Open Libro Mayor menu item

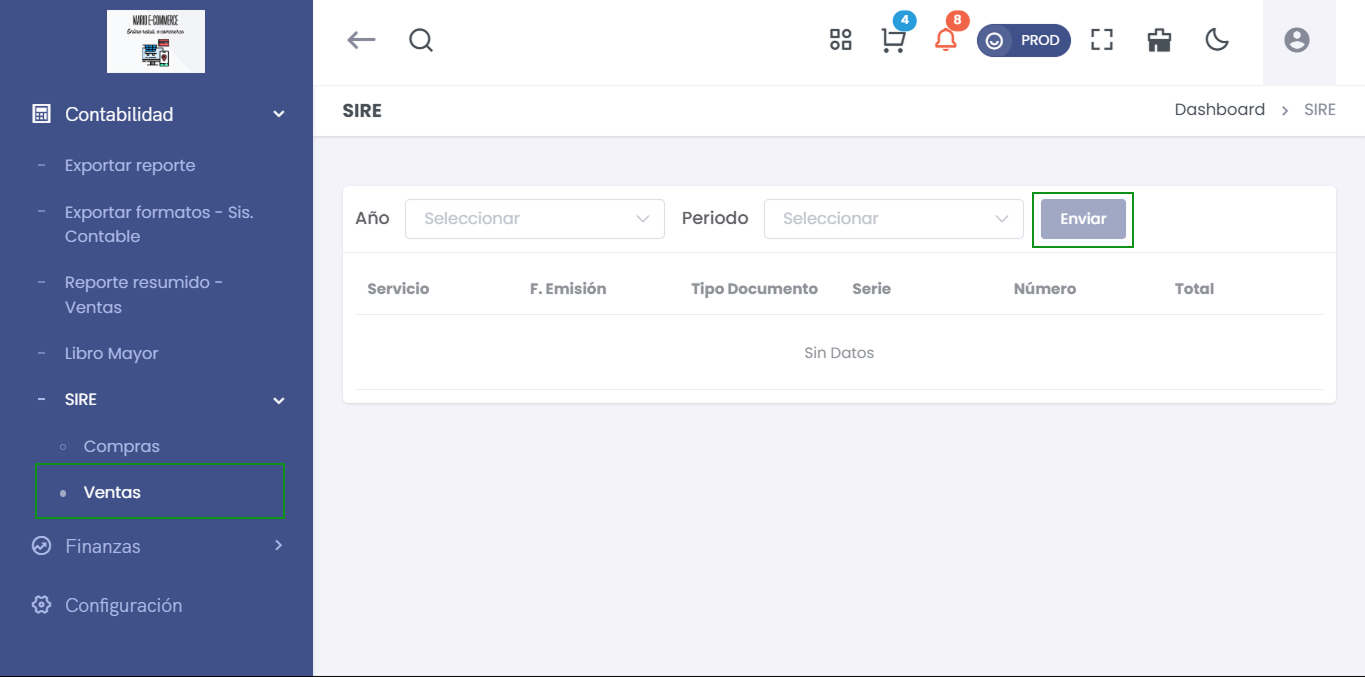click(111, 353)
